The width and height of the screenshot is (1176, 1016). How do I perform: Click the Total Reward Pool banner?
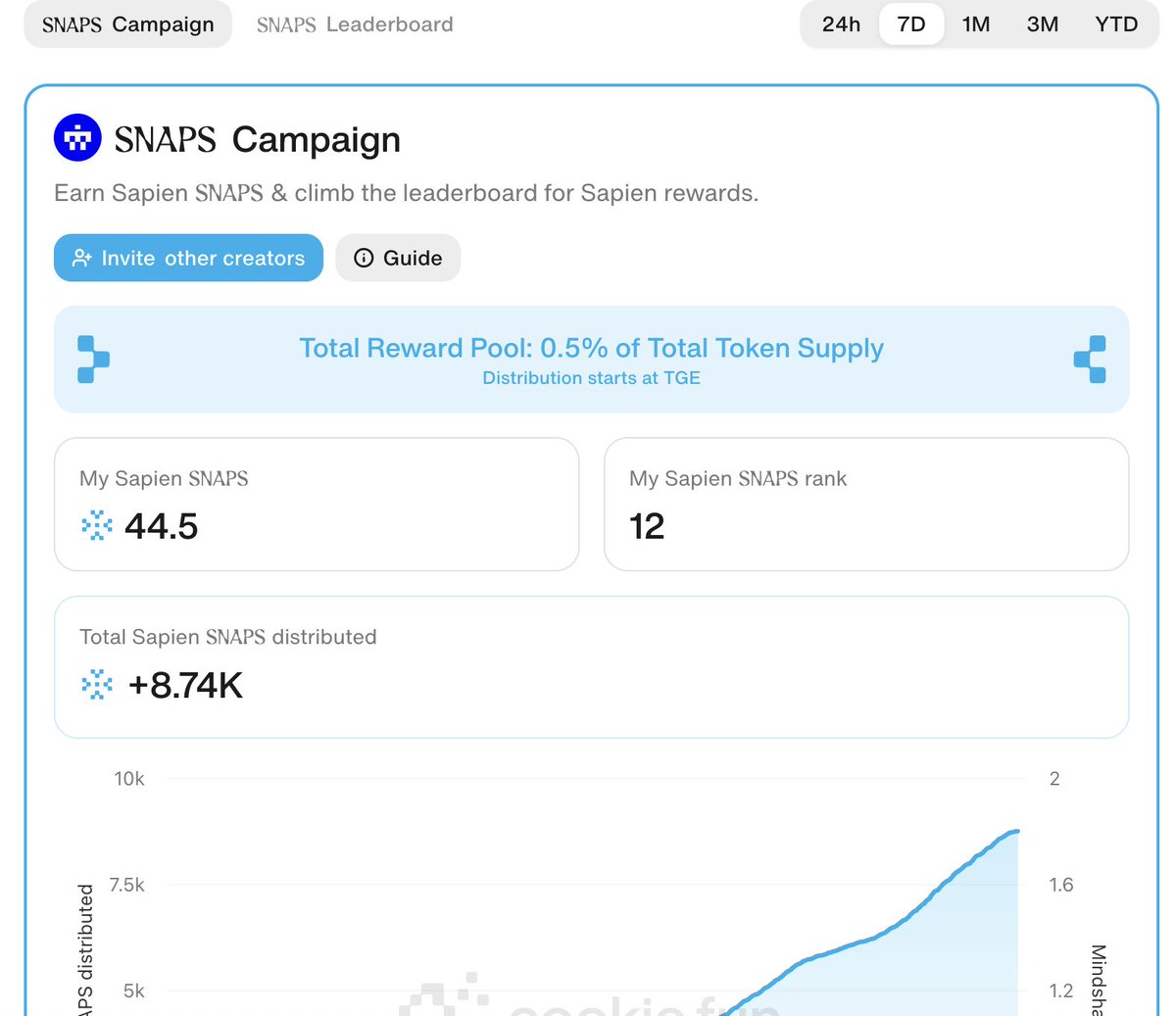(x=592, y=360)
